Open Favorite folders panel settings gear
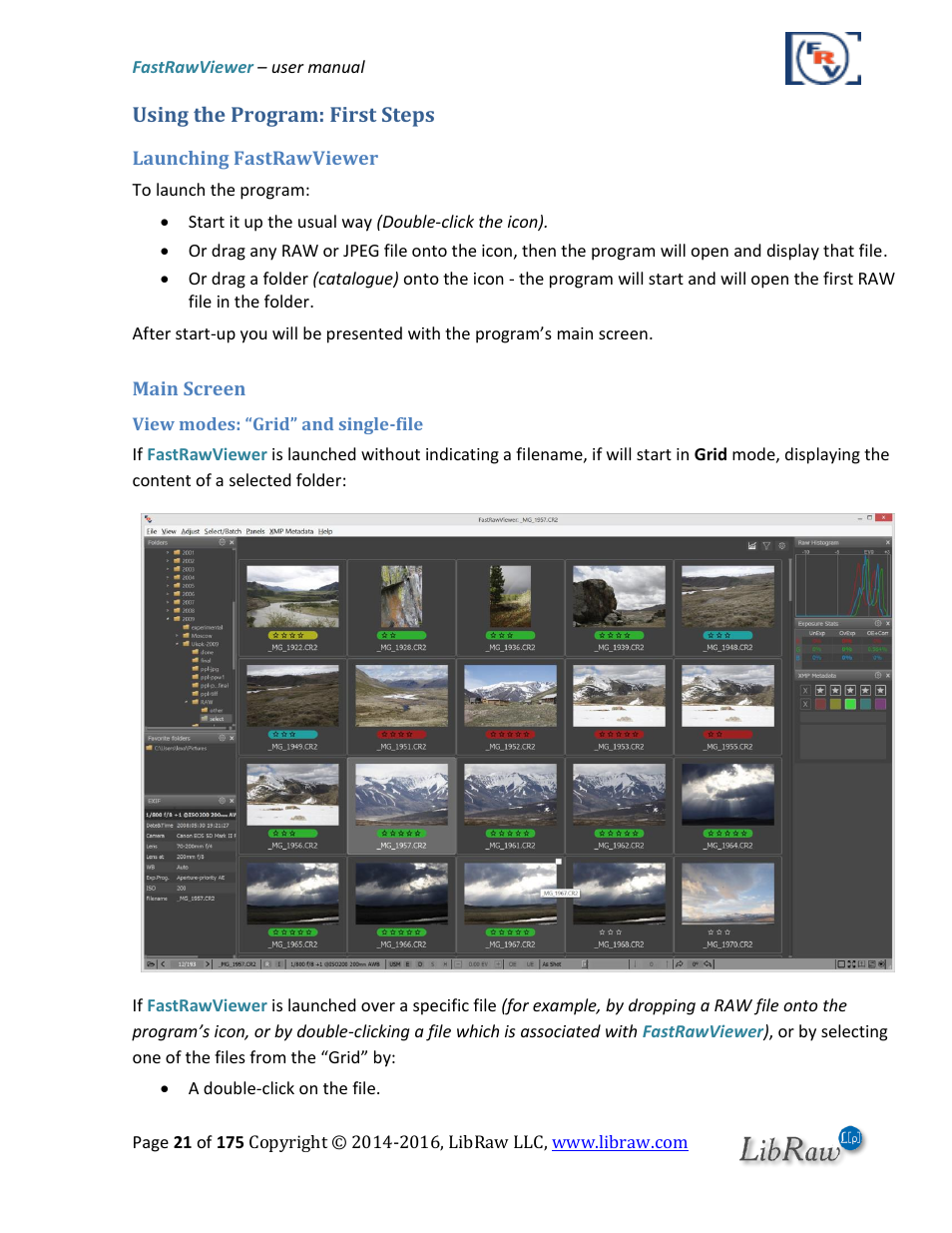Screen dimensions: 952x1233 click(x=222, y=738)
